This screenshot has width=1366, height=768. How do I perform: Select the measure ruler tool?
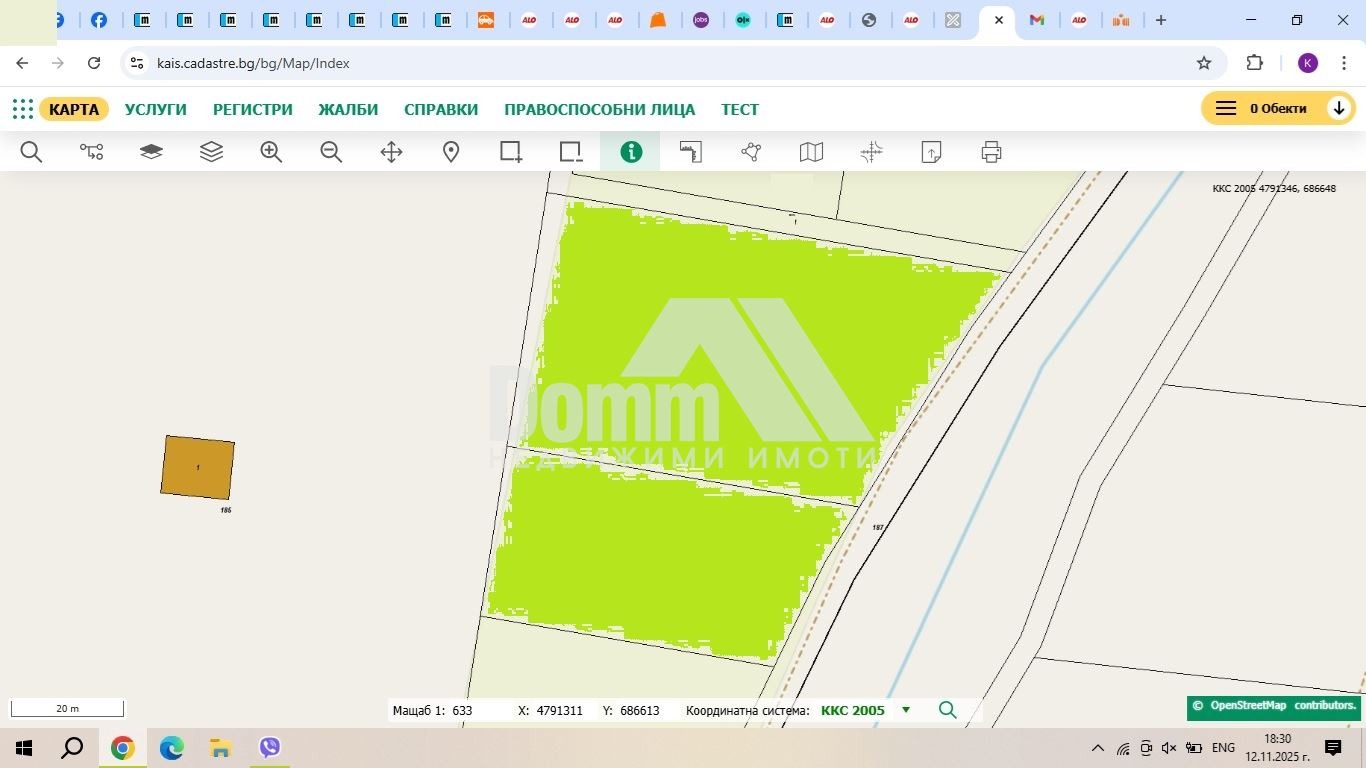(x=691, y=152)
